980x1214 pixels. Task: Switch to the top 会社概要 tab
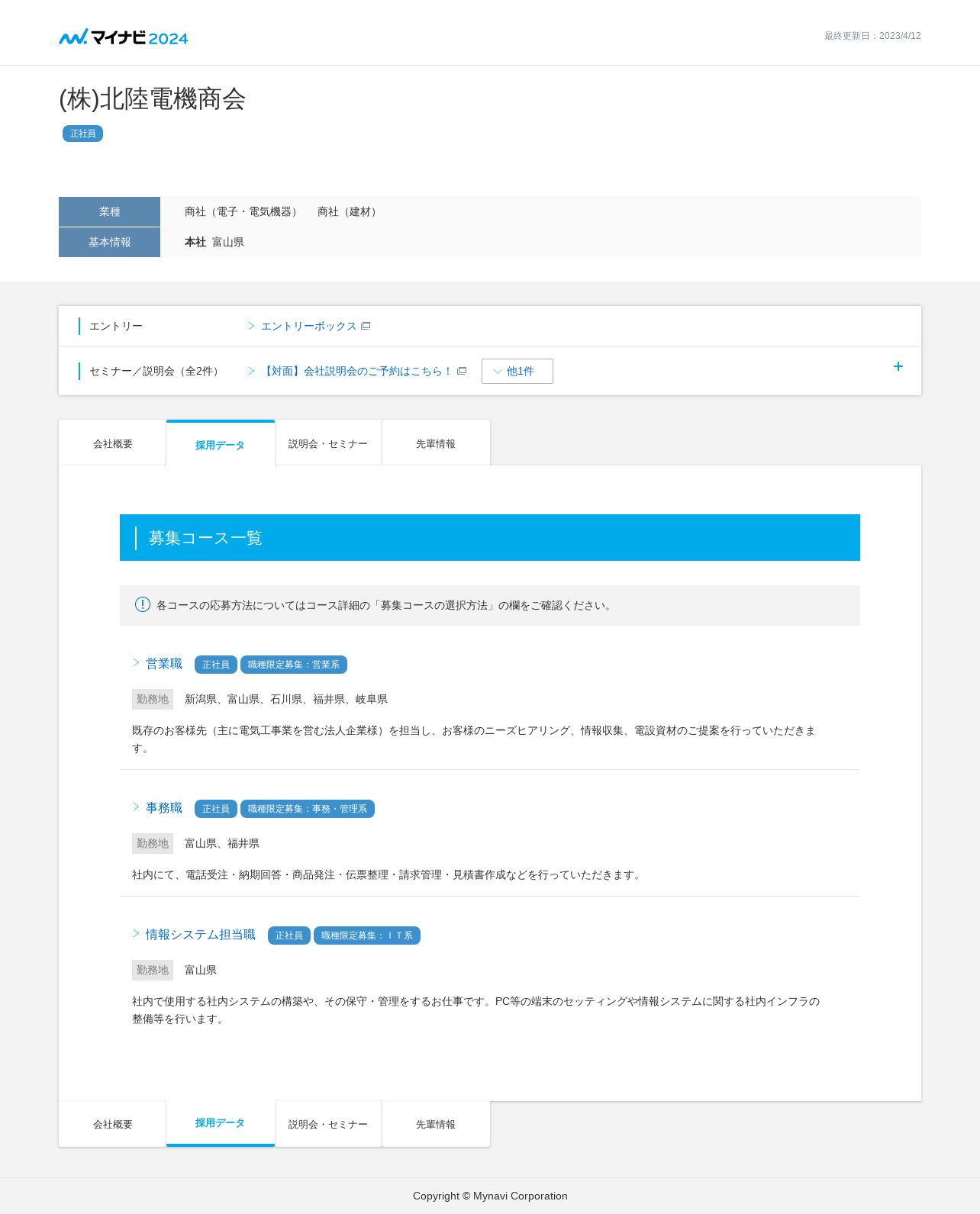pos(112,443)
